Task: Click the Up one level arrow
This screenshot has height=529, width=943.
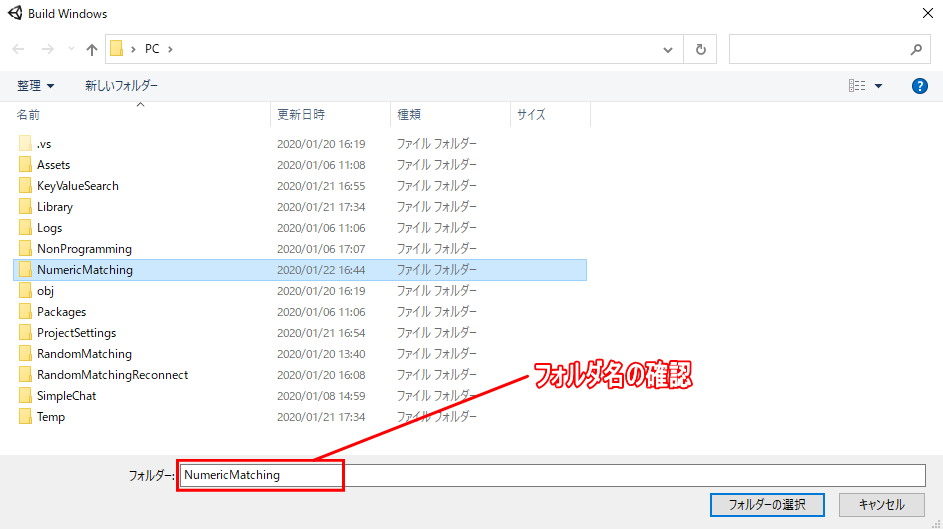Action: 92,49
